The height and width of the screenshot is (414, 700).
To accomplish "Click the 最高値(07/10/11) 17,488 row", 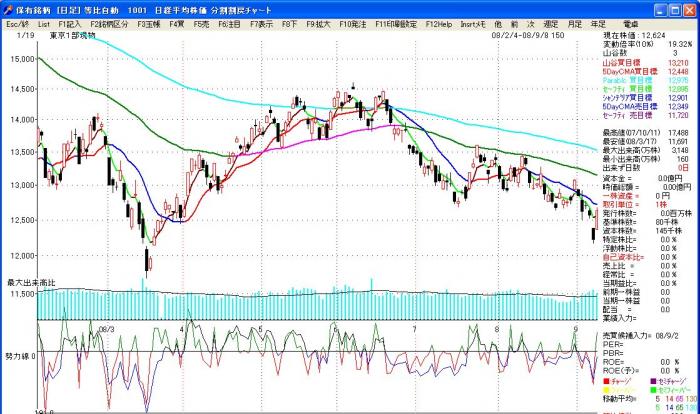I will coord(646,133).
